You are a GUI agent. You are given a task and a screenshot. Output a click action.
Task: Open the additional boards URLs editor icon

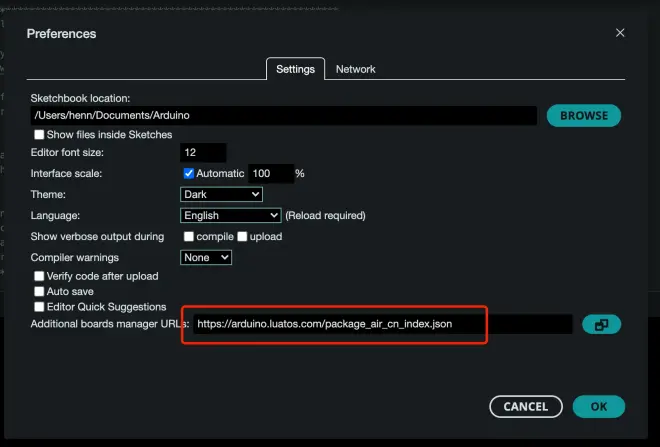coord(601,324)
